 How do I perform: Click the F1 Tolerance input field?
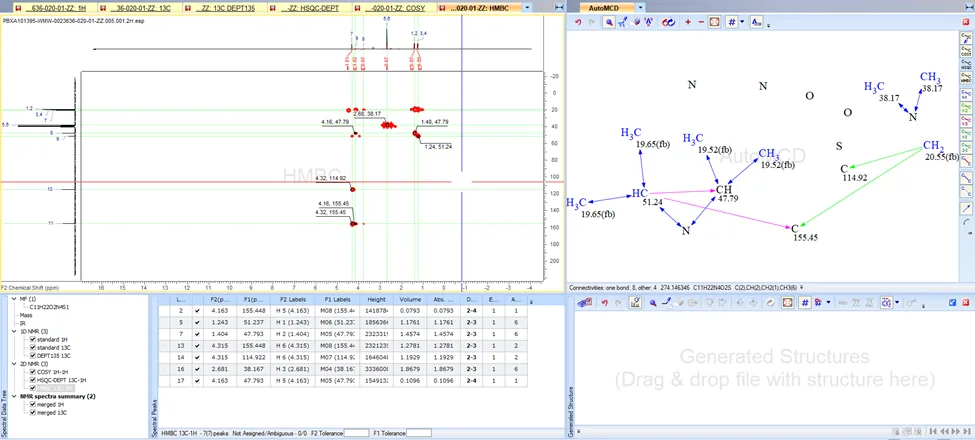point(418,433)
